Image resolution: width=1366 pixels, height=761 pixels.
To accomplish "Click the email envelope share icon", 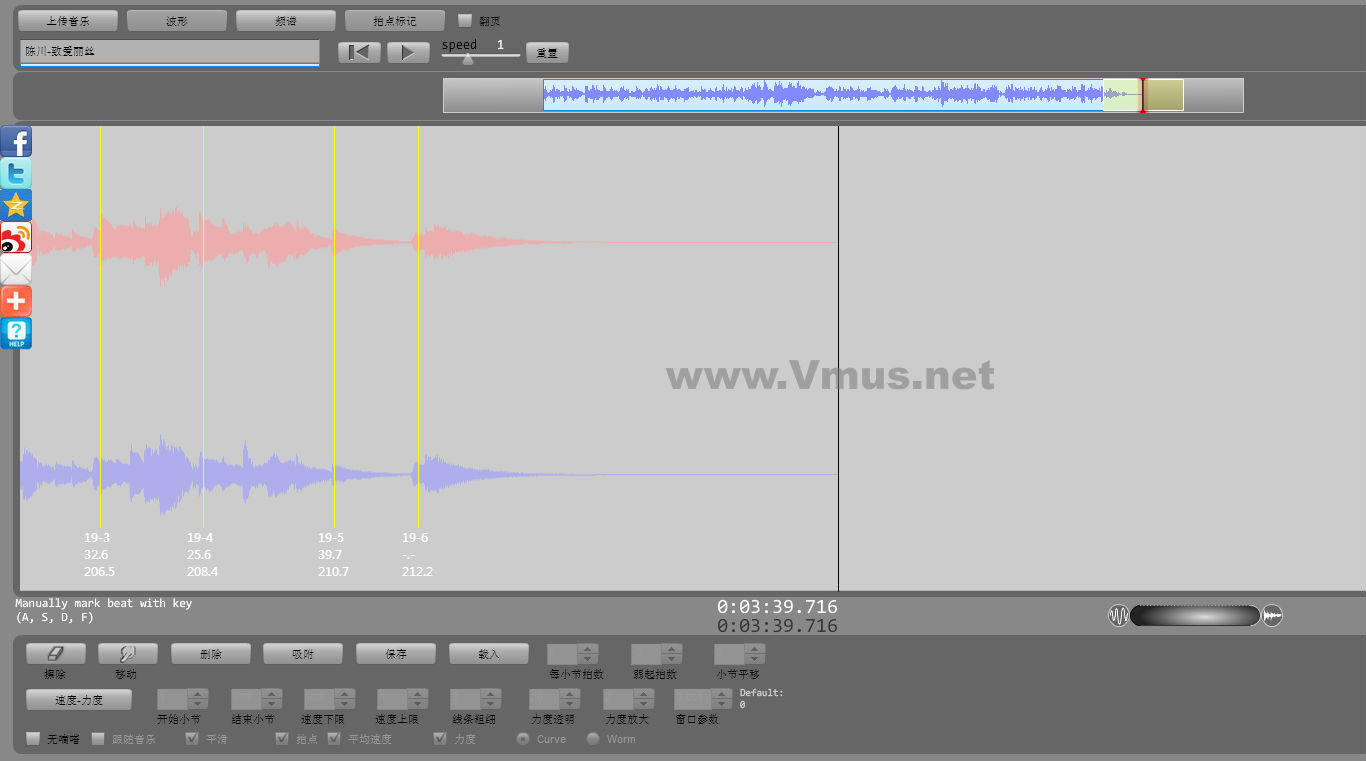I will (x=16, y=269).
